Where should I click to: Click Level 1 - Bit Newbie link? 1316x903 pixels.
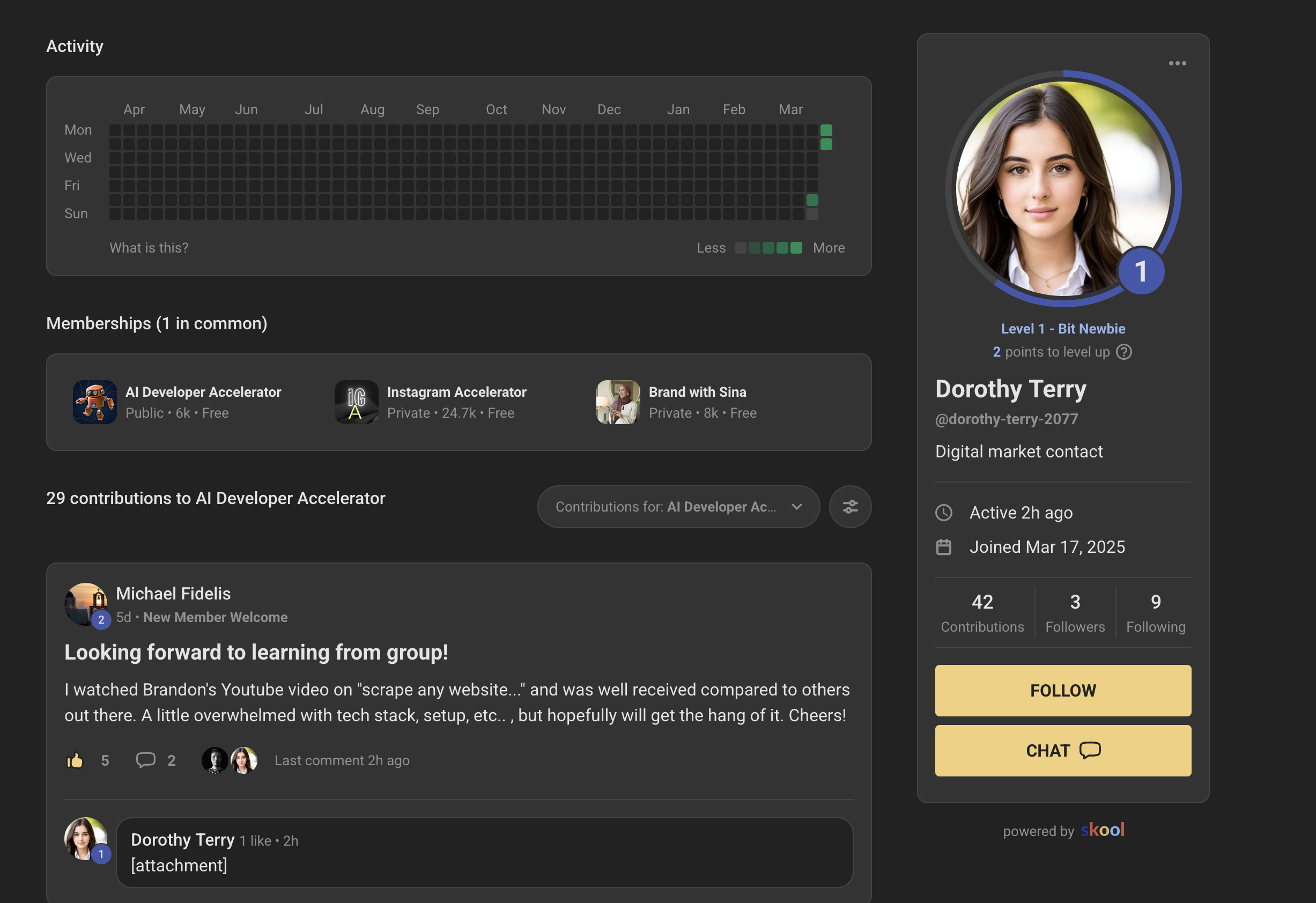[x=1063, y=328]
